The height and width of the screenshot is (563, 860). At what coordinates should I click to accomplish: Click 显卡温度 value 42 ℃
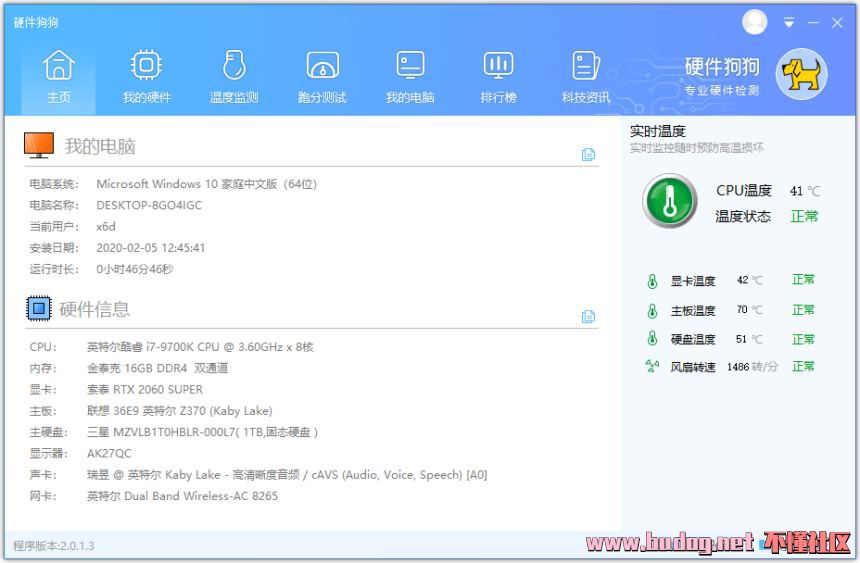click(749, 280)
